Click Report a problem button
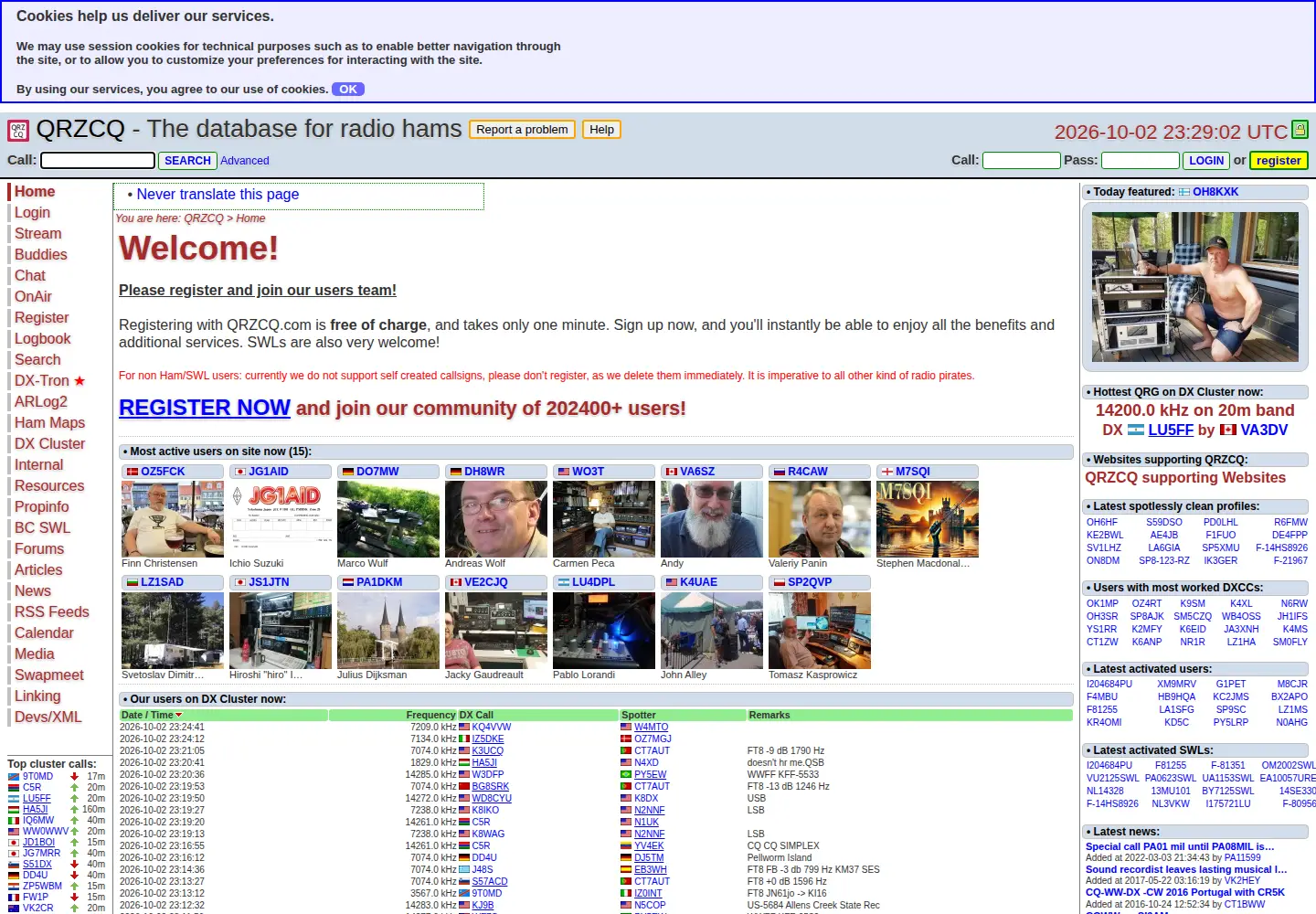Screen dimensions: 1316x914 (522, 130)
